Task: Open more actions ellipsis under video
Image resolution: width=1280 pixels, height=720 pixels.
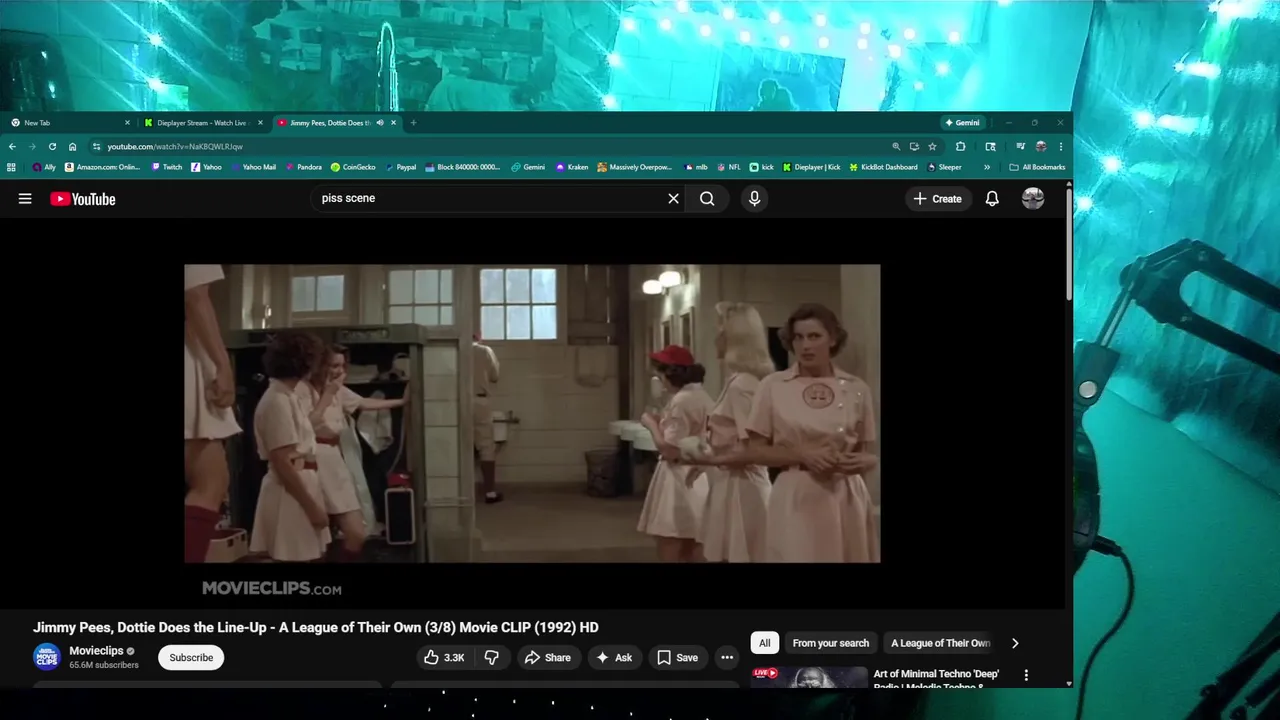Action: click(727, 657)
